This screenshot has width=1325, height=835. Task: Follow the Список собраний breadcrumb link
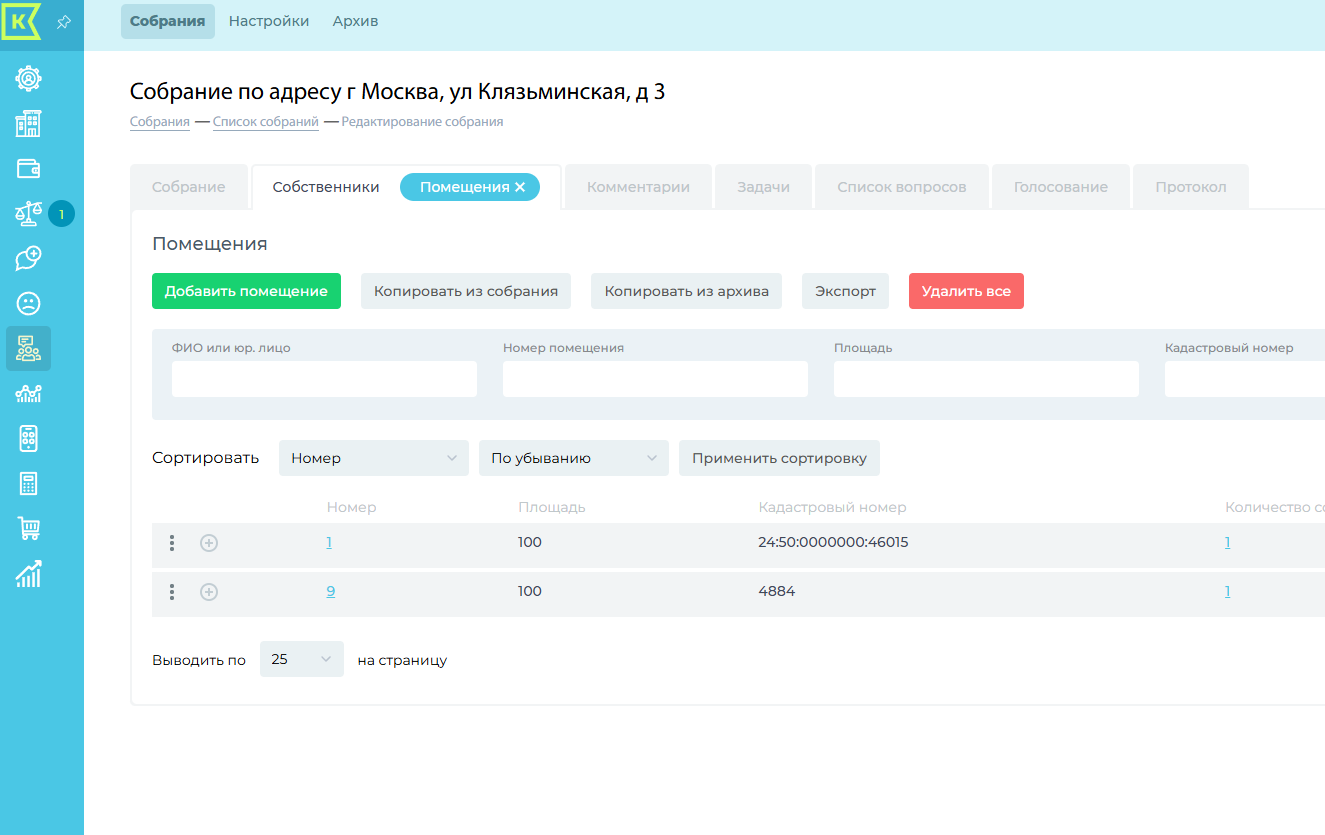(265, 122)
